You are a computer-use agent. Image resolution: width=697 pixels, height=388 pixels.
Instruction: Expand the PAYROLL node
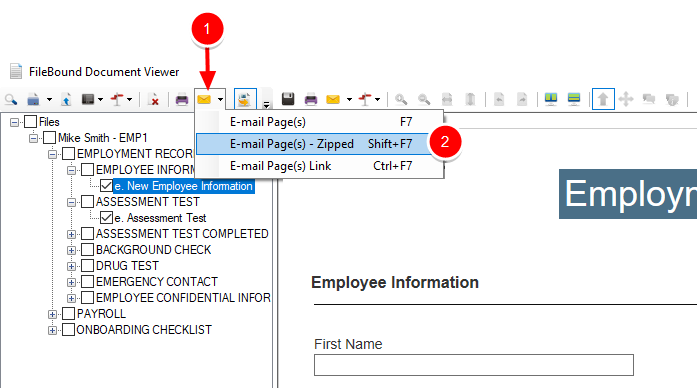52,314
